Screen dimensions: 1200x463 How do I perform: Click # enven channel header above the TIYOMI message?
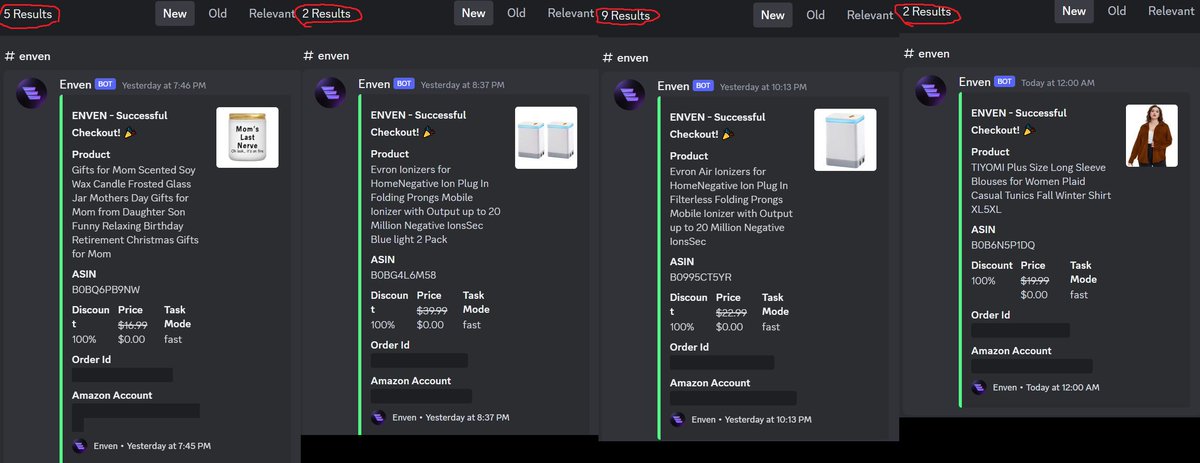926,53
